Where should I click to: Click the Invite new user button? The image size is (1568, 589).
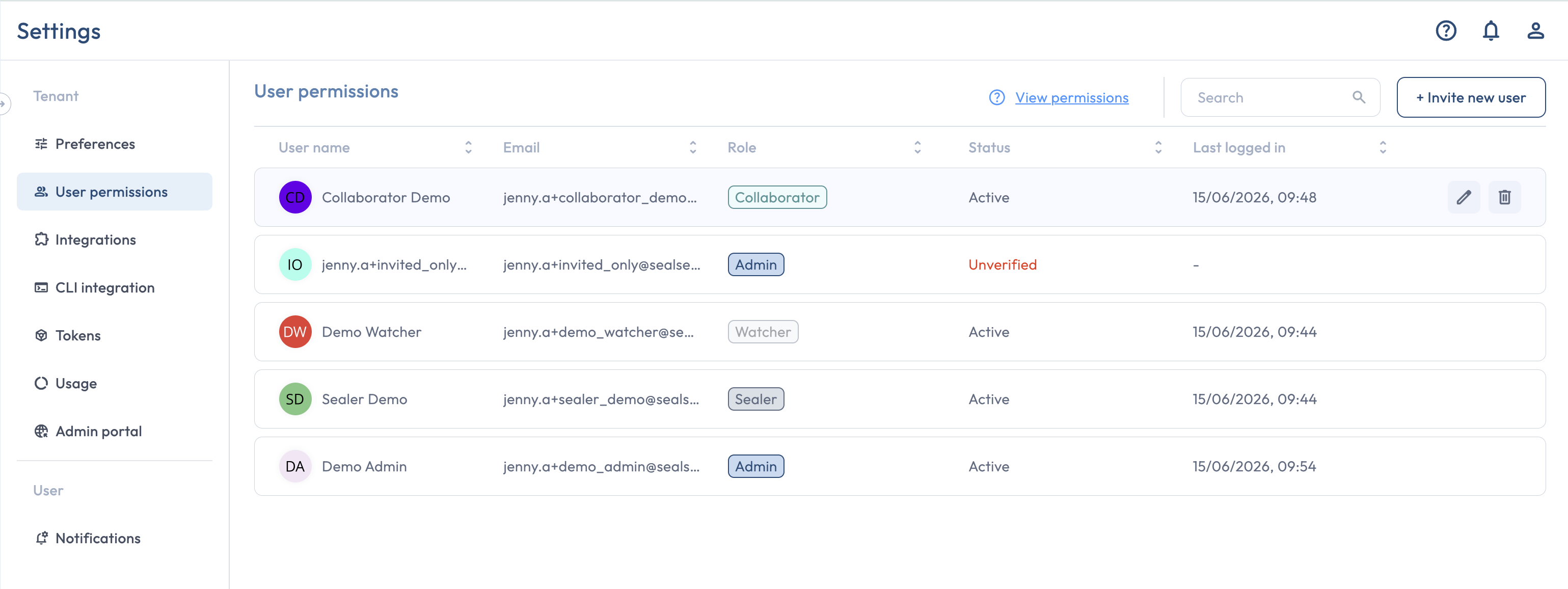[x=1471, y=97]
